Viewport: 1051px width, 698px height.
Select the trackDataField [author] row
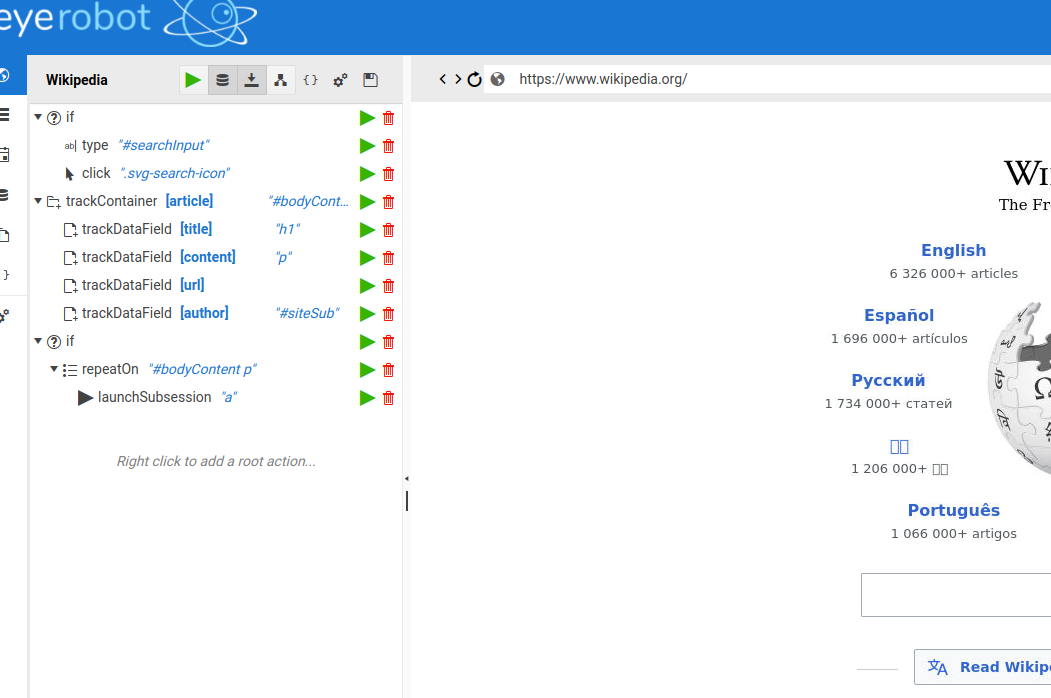(215, 313)
